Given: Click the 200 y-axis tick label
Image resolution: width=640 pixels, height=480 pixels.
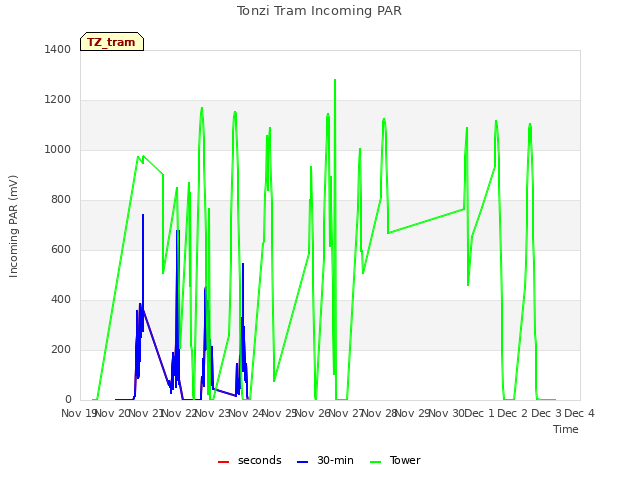Looking at the screenshot, I should coord(61,349).
